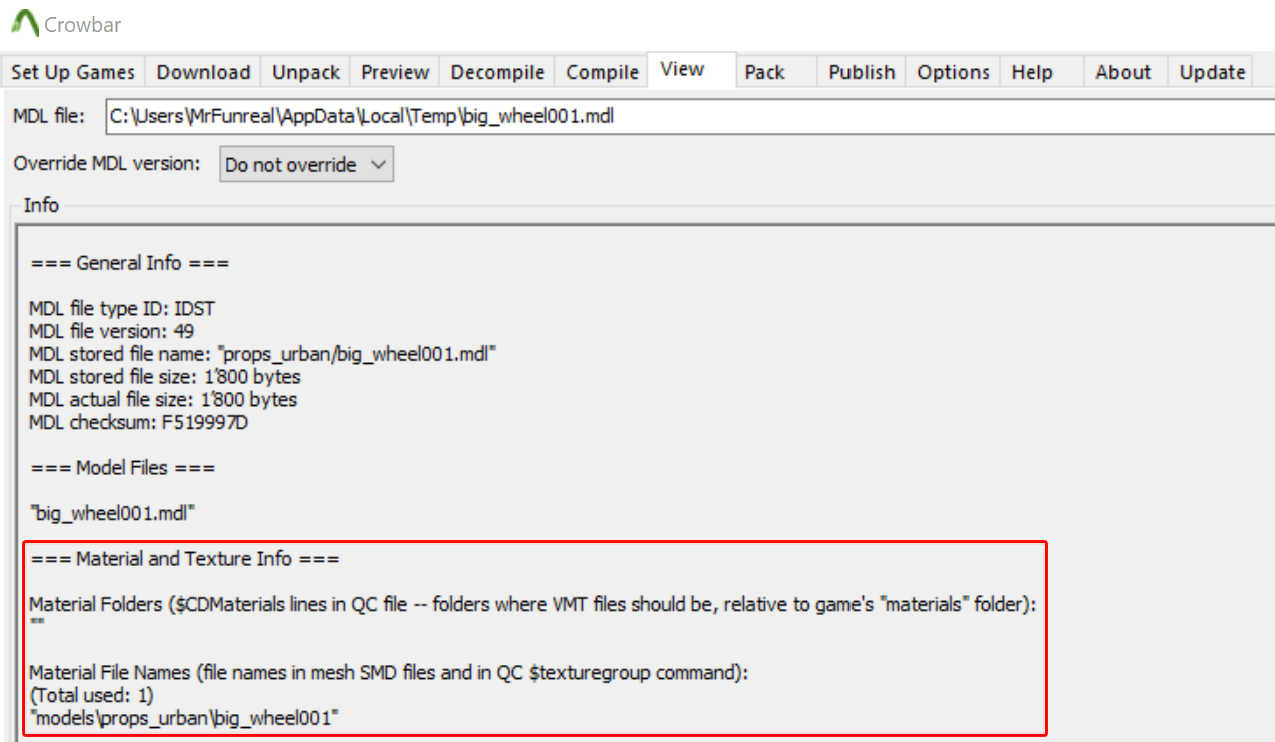Viewport: 1275px width, 742px height.
Task: Open the Set Up Games tab
Action: [x=73, y=72]
